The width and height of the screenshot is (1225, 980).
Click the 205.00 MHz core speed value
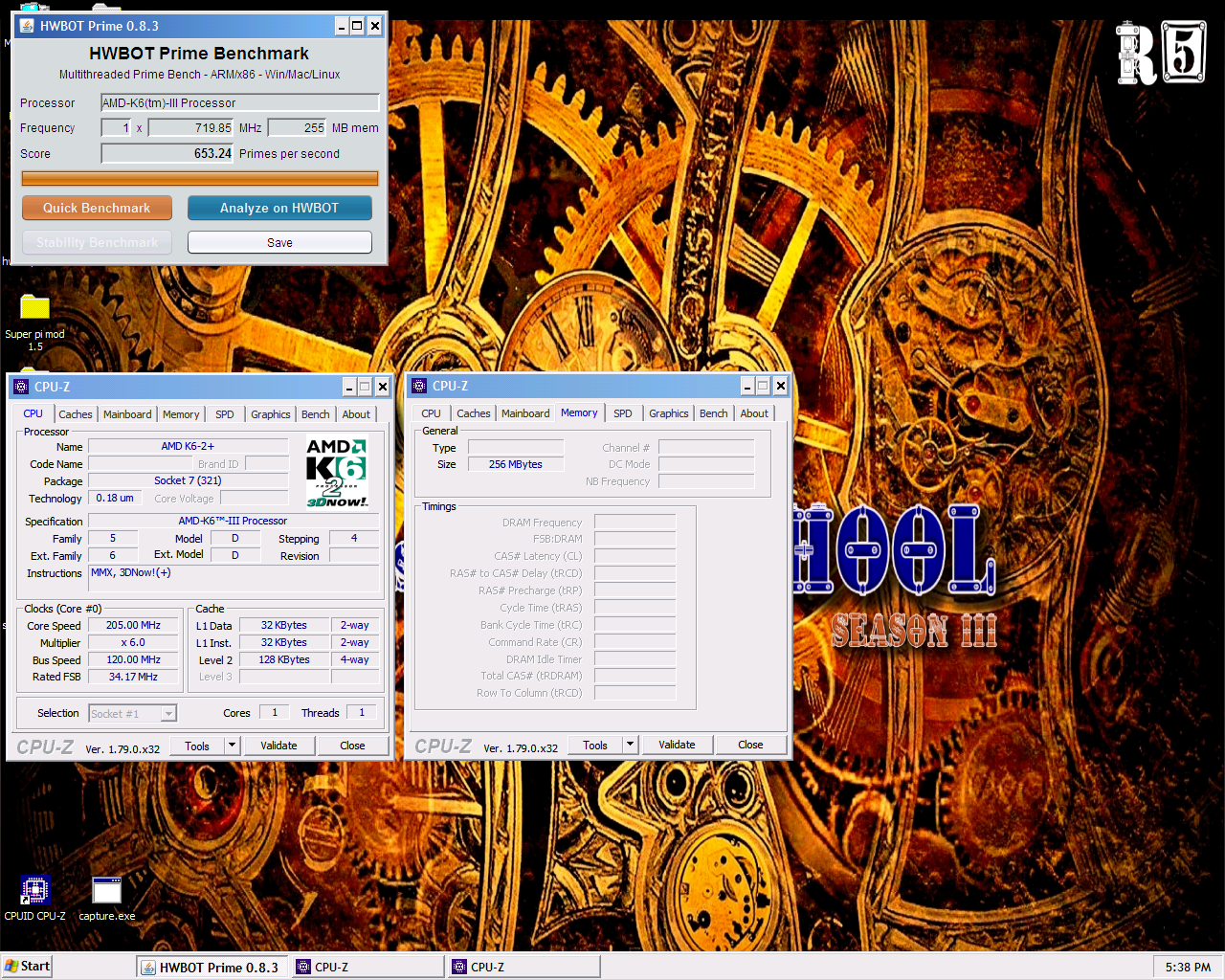(133, 625)
